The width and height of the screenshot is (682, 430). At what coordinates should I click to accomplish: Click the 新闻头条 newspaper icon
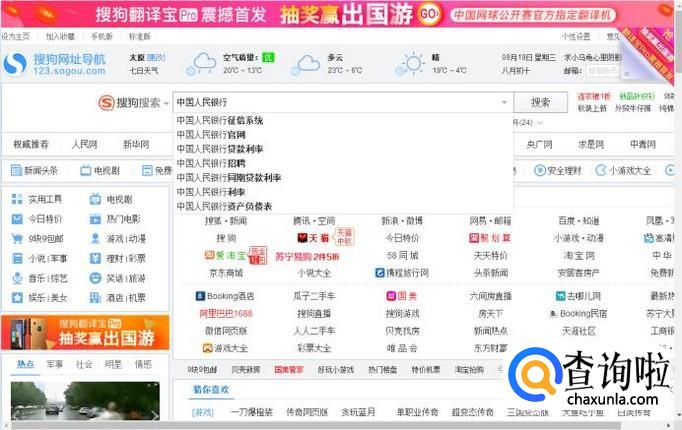pos(16,170)
